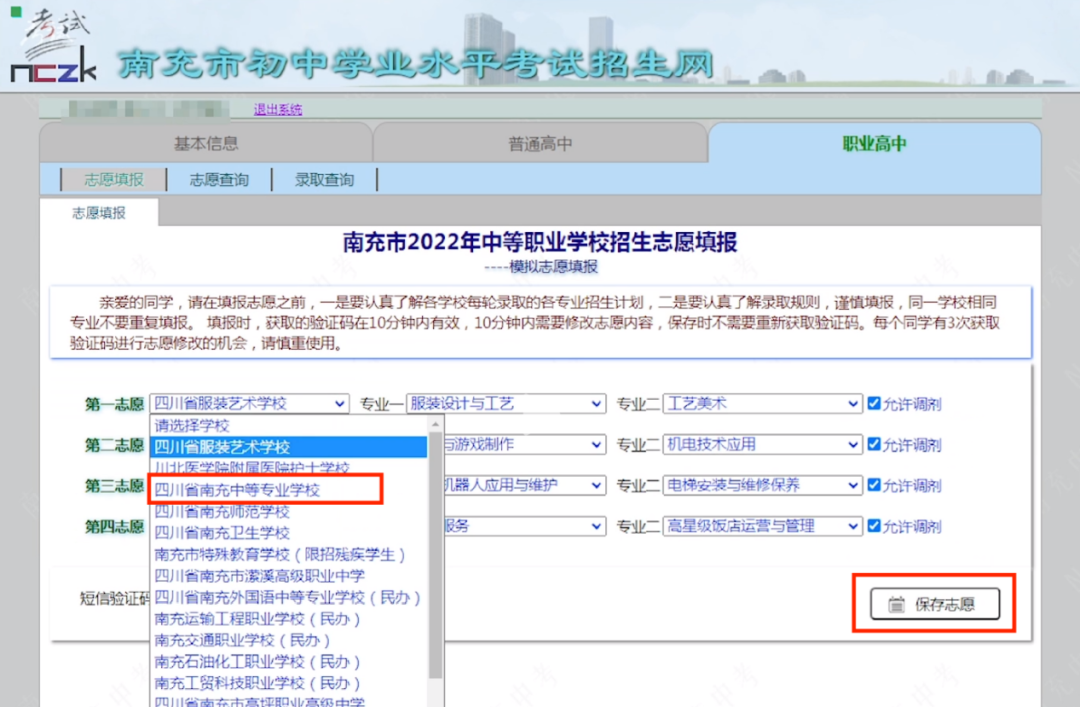Enable 允许调剂 for 第一志愿

(873, 403)
